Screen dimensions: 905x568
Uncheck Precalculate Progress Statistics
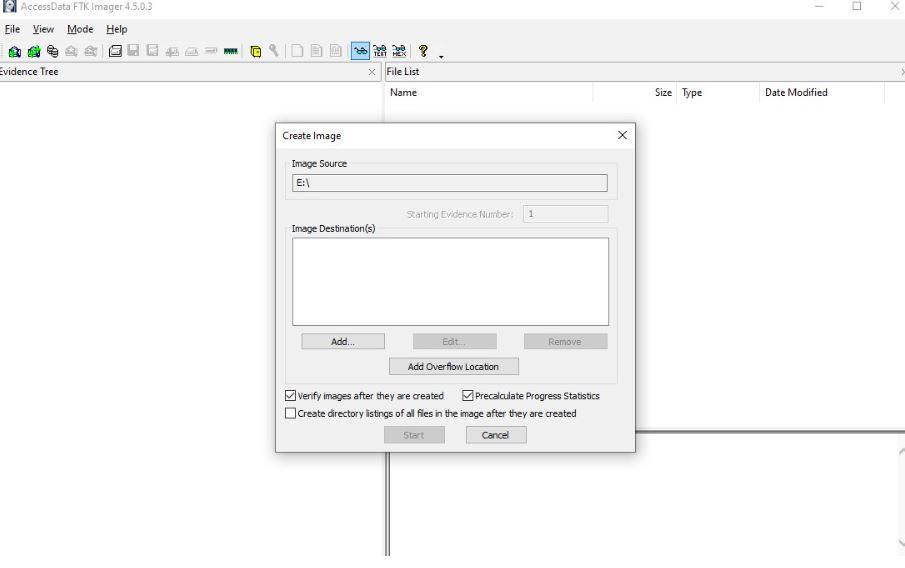(x=468, y=395)
